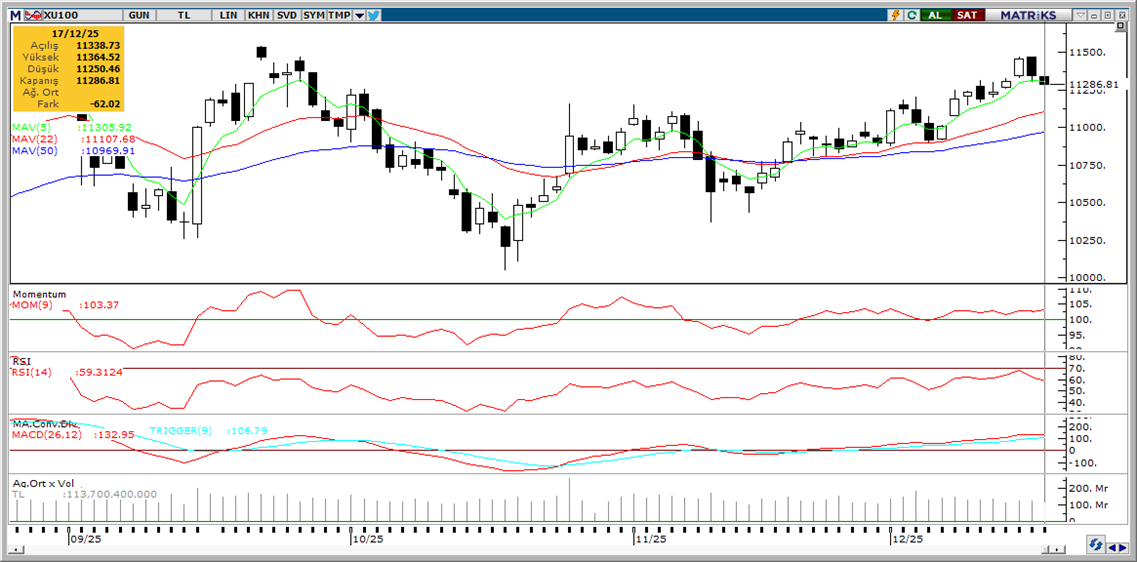Click the Twitter bird icon
1137x562 pixels.
373,15
